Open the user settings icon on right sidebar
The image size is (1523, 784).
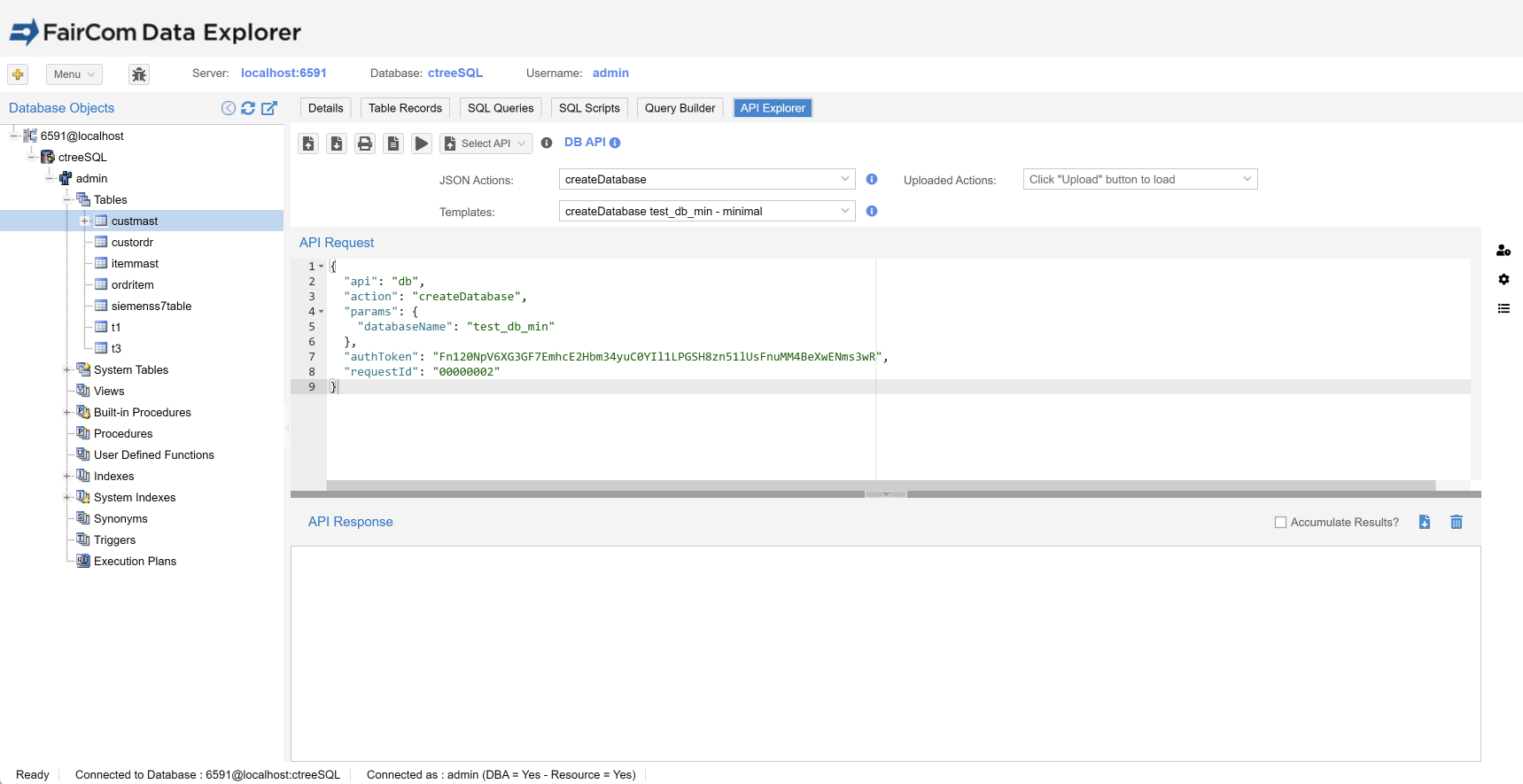1504,251
